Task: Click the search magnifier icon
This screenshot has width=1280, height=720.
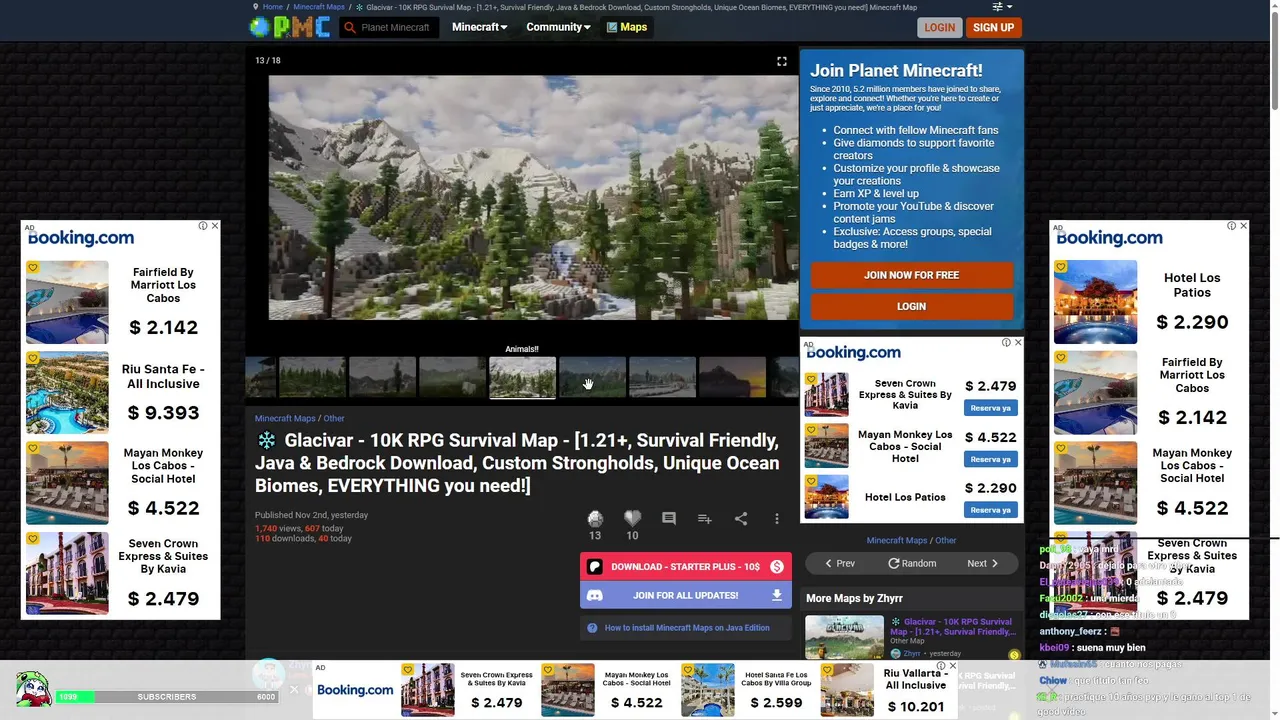Action: coord(350,28)
